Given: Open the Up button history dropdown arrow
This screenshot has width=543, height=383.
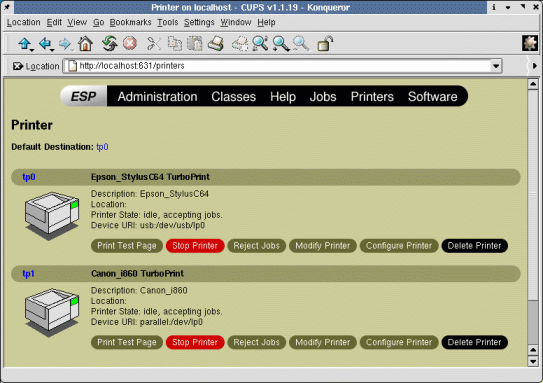Looking at the screenshot, I should tap(32, 51).
